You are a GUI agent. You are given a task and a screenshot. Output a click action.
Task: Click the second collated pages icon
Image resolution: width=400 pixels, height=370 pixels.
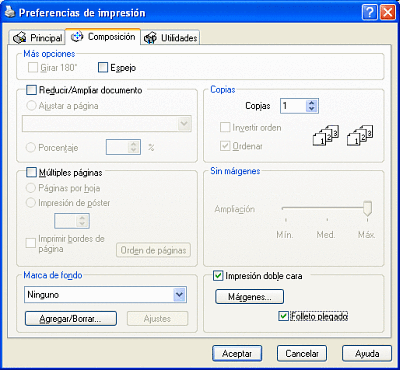click(360, 136)
